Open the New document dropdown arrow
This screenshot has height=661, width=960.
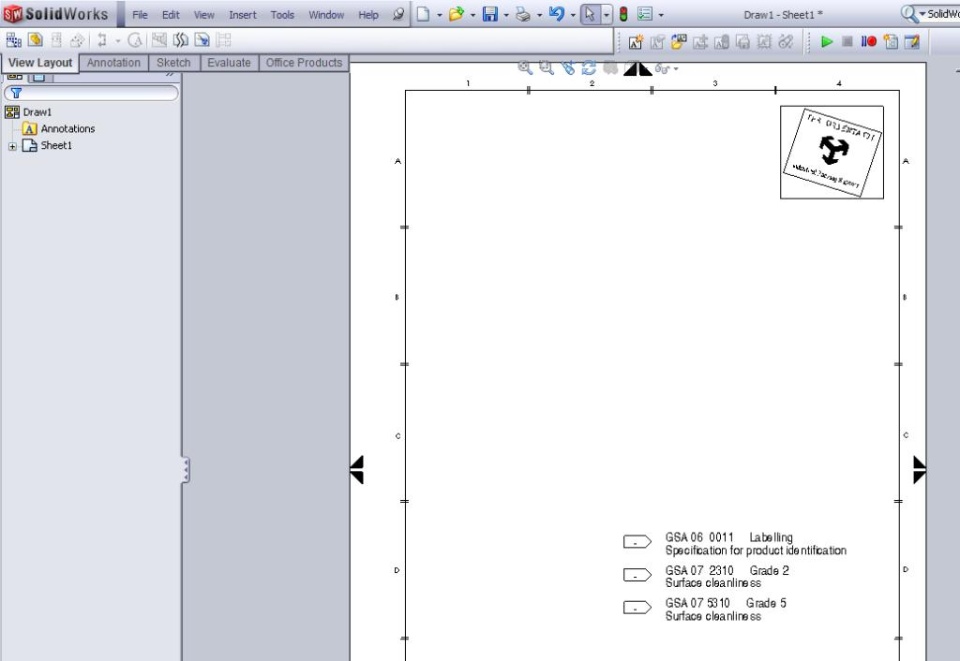tap(440, 15)
